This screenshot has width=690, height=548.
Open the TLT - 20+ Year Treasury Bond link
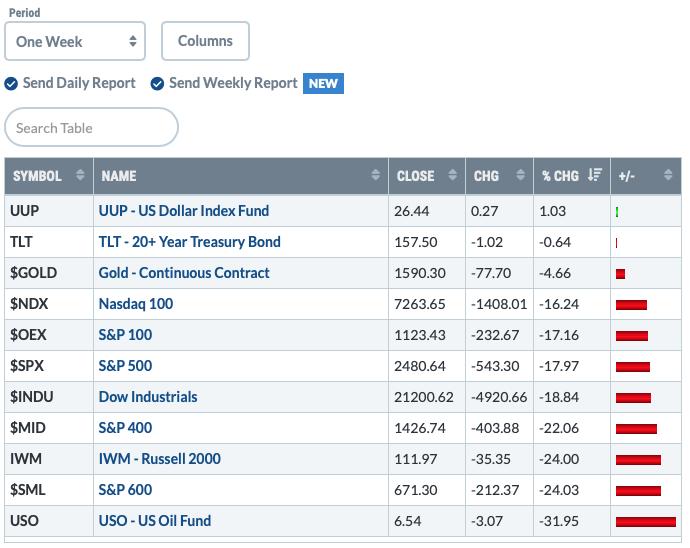189,242
